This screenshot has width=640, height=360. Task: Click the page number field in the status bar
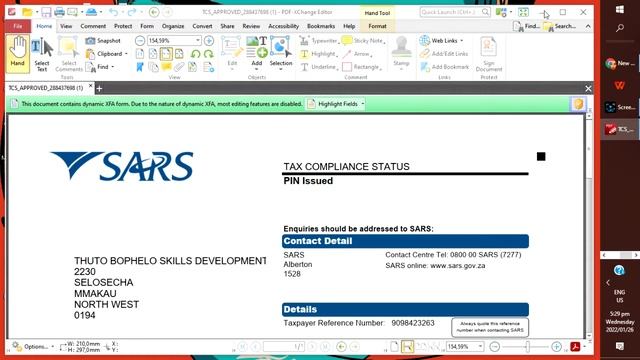point(284,347)
